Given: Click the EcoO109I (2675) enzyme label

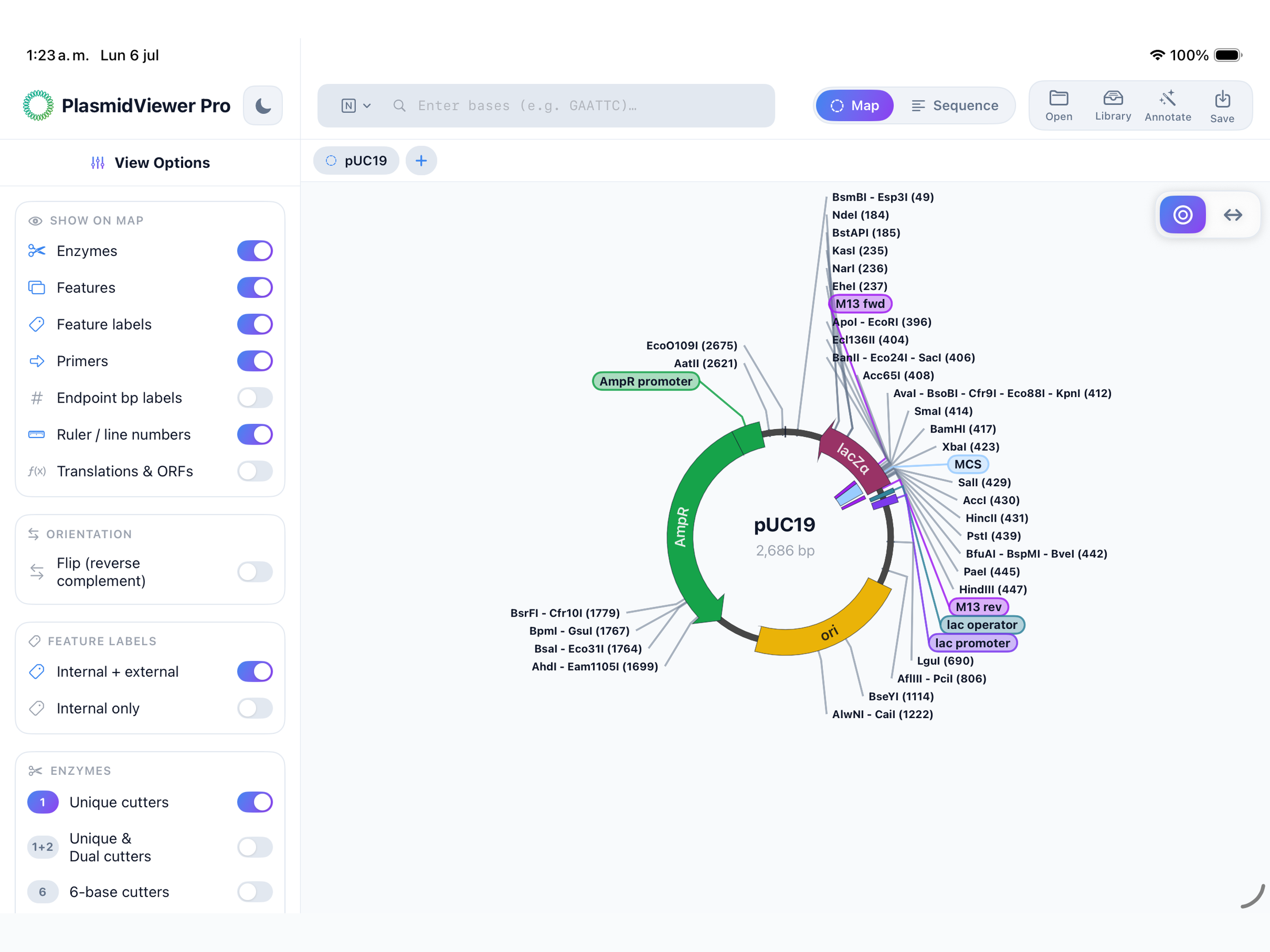Looking at the screenshot, I should click(x=692, y=345).
